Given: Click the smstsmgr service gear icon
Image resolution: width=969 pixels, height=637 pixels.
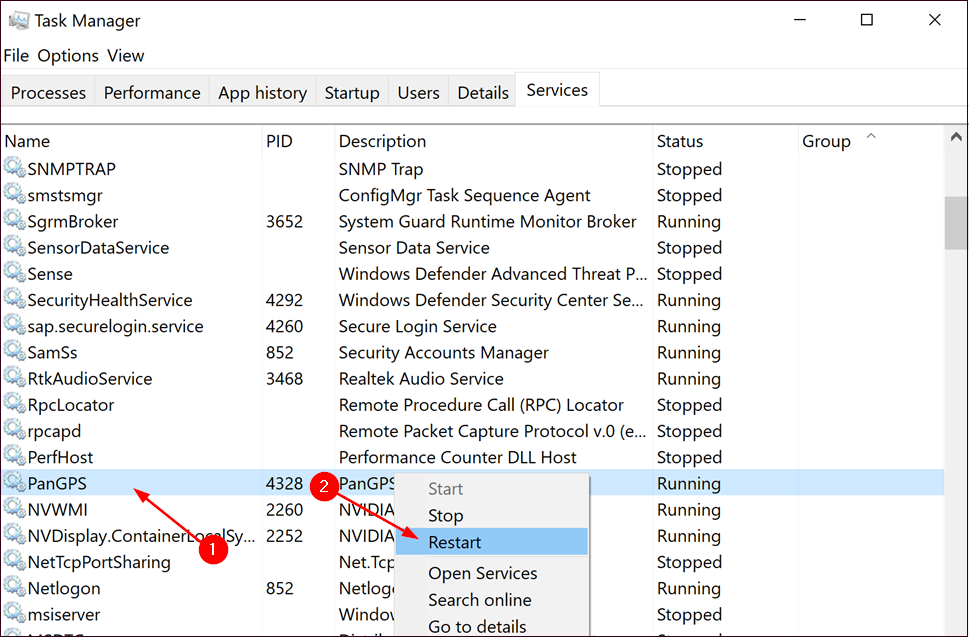Looking at the screenshot, I should (14, 194).
